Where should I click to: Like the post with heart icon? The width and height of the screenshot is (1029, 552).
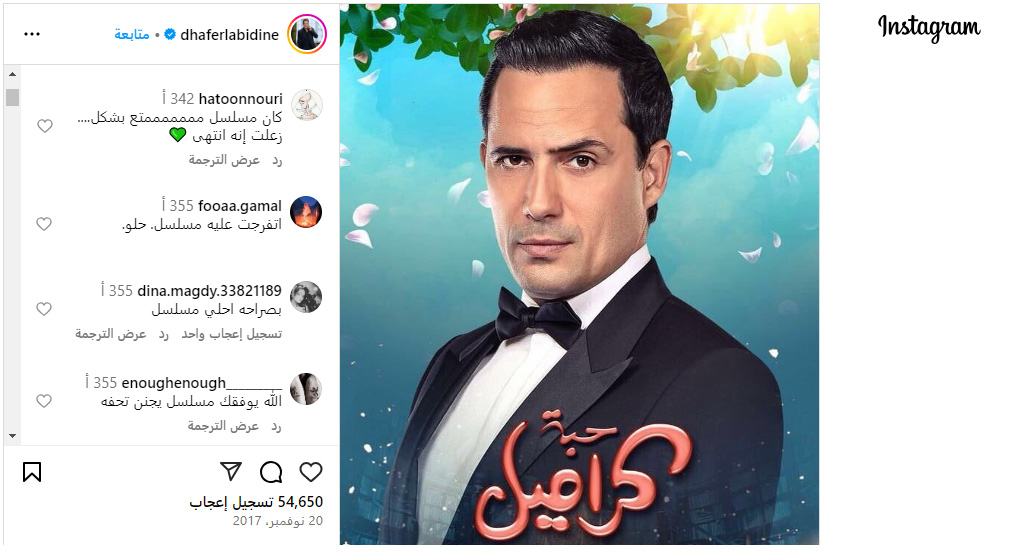pyautogui.click(x=311, y=472)
